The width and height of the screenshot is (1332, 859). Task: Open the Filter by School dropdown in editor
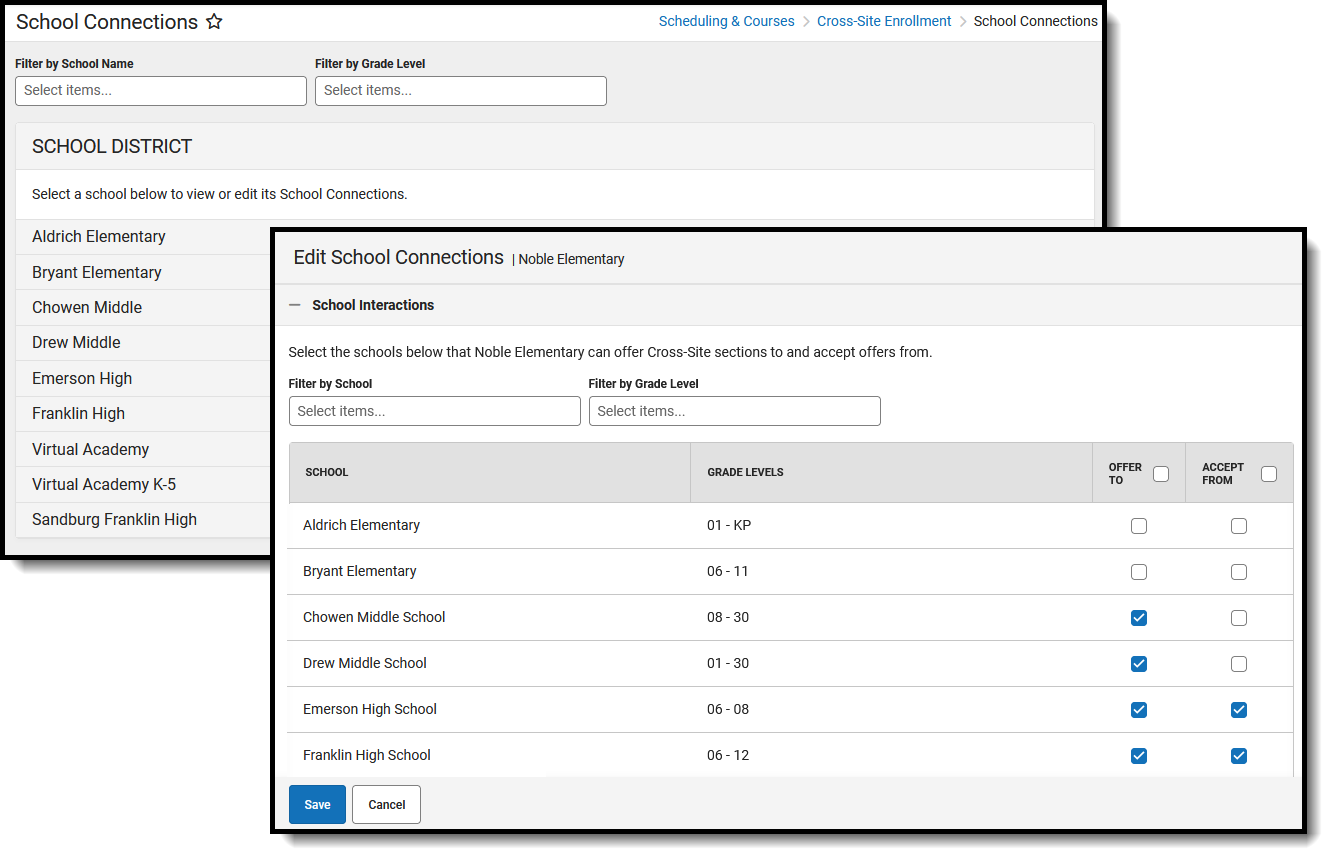click(435, 411)
